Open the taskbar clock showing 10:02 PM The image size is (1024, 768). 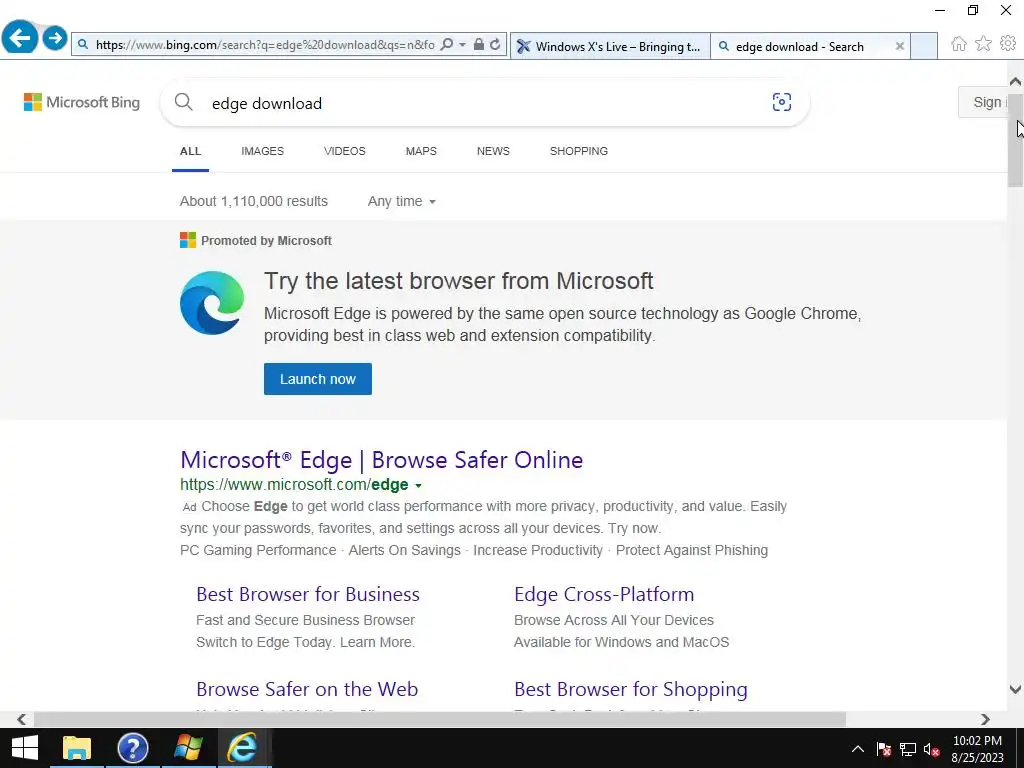click(978, 749)
